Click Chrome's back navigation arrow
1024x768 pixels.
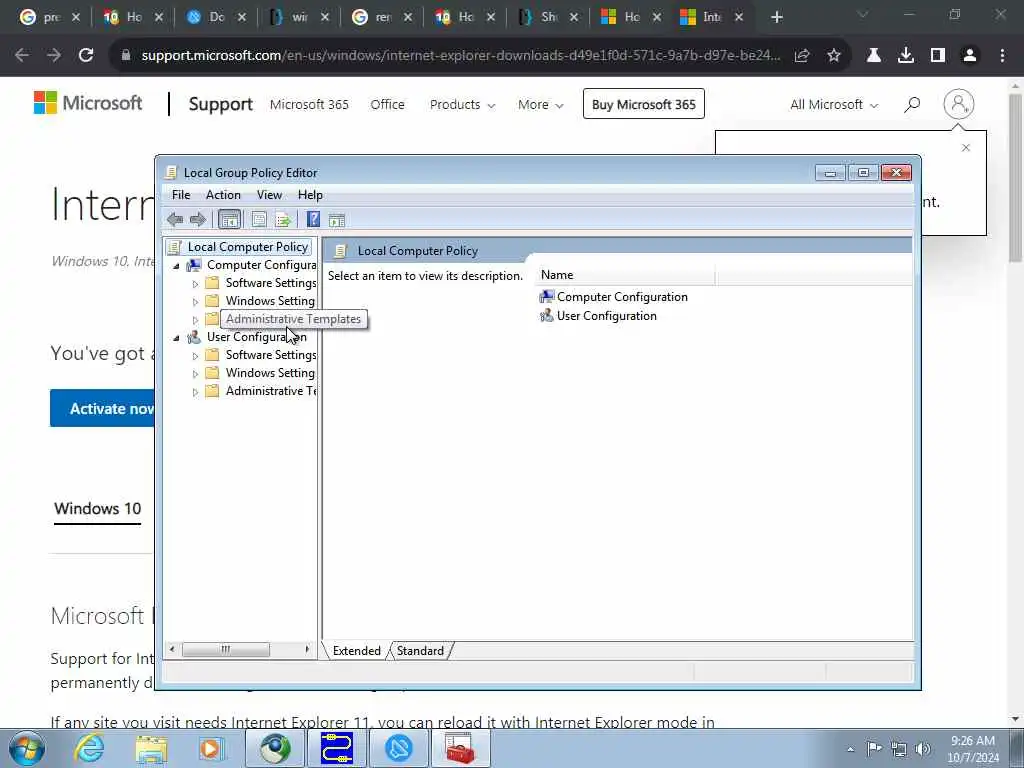[22, 56]
